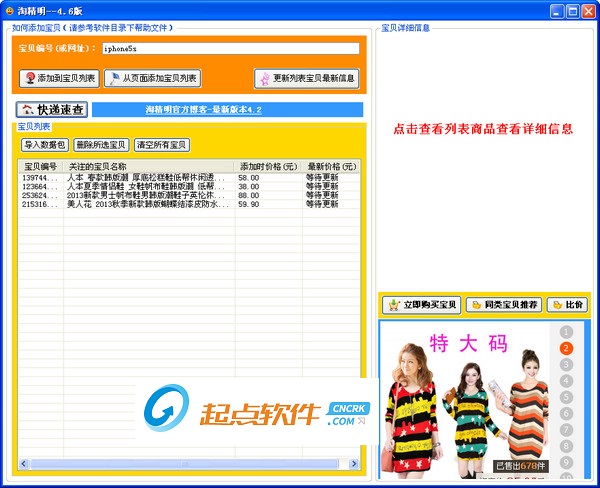Switch ad banner to slide 5
The width and height of the screenshot is (600, 488).
point(566,397)
